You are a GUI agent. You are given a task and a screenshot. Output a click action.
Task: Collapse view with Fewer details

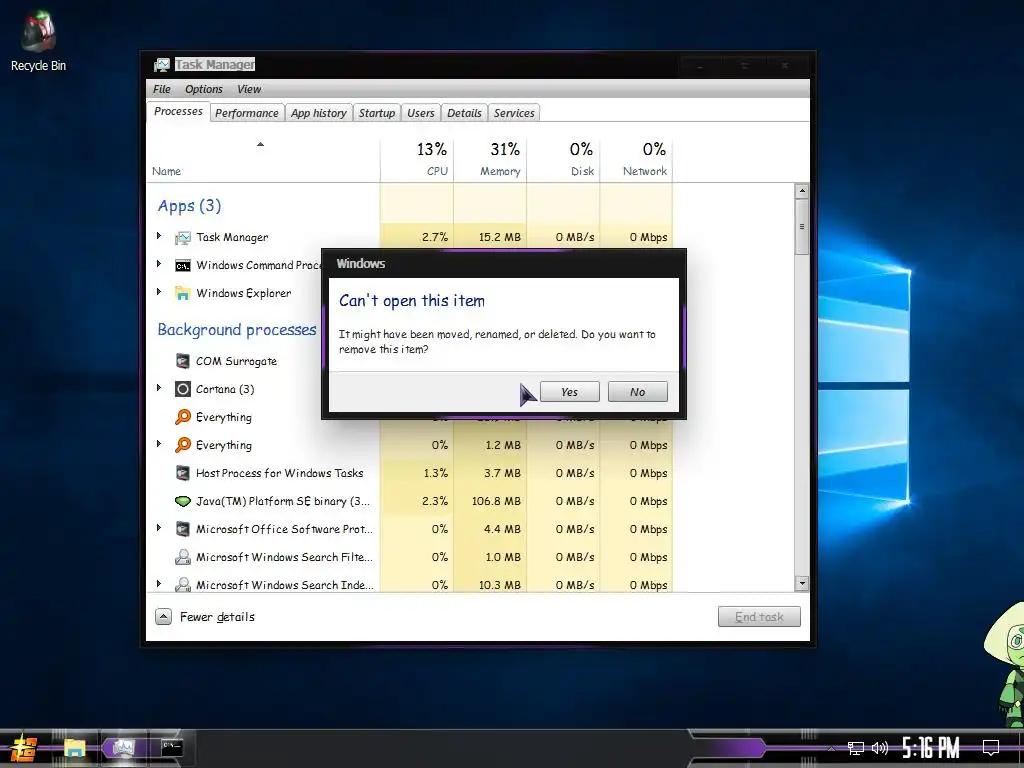[x=204, y=616]
